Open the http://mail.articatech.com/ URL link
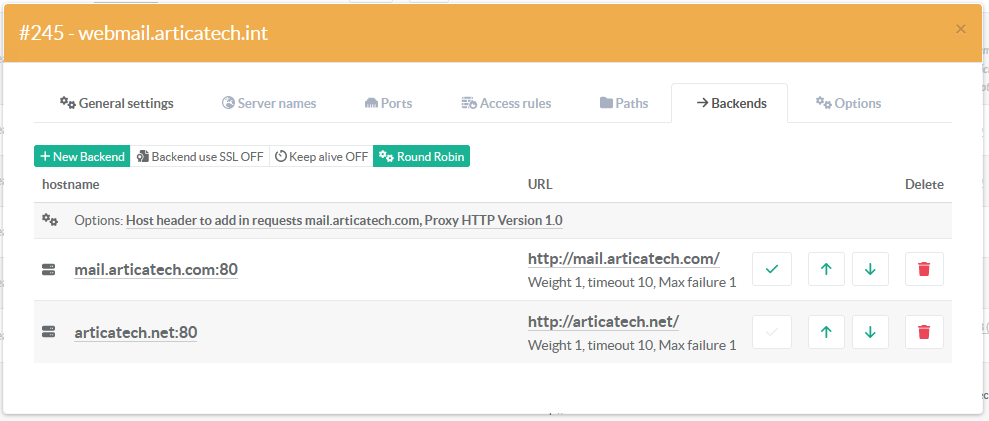This screenshot has height=421, width=989. (623, 259)
